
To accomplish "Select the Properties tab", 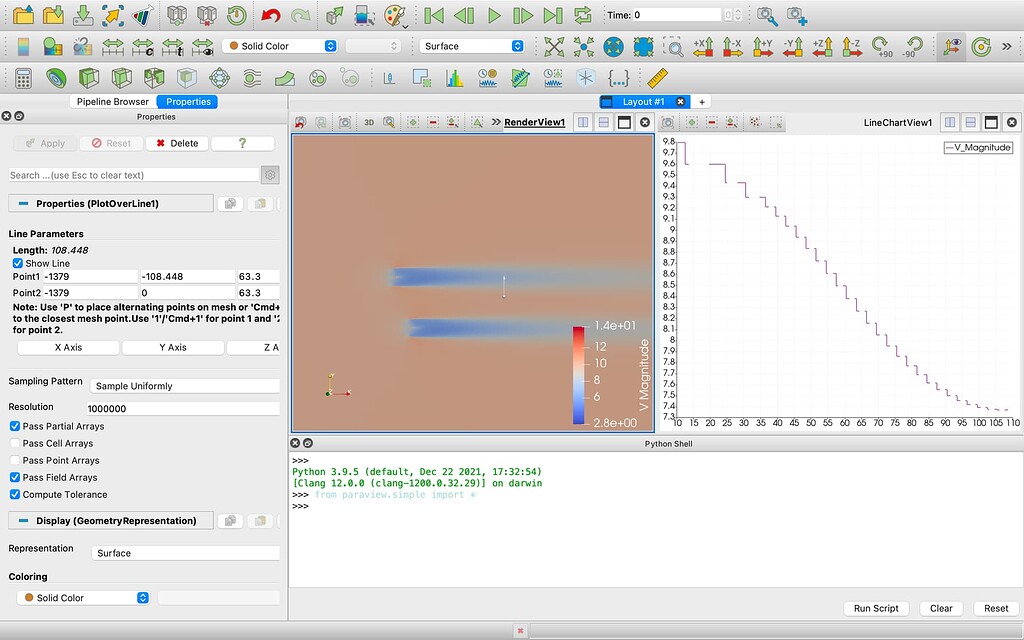I will click(x=188, y=101).
